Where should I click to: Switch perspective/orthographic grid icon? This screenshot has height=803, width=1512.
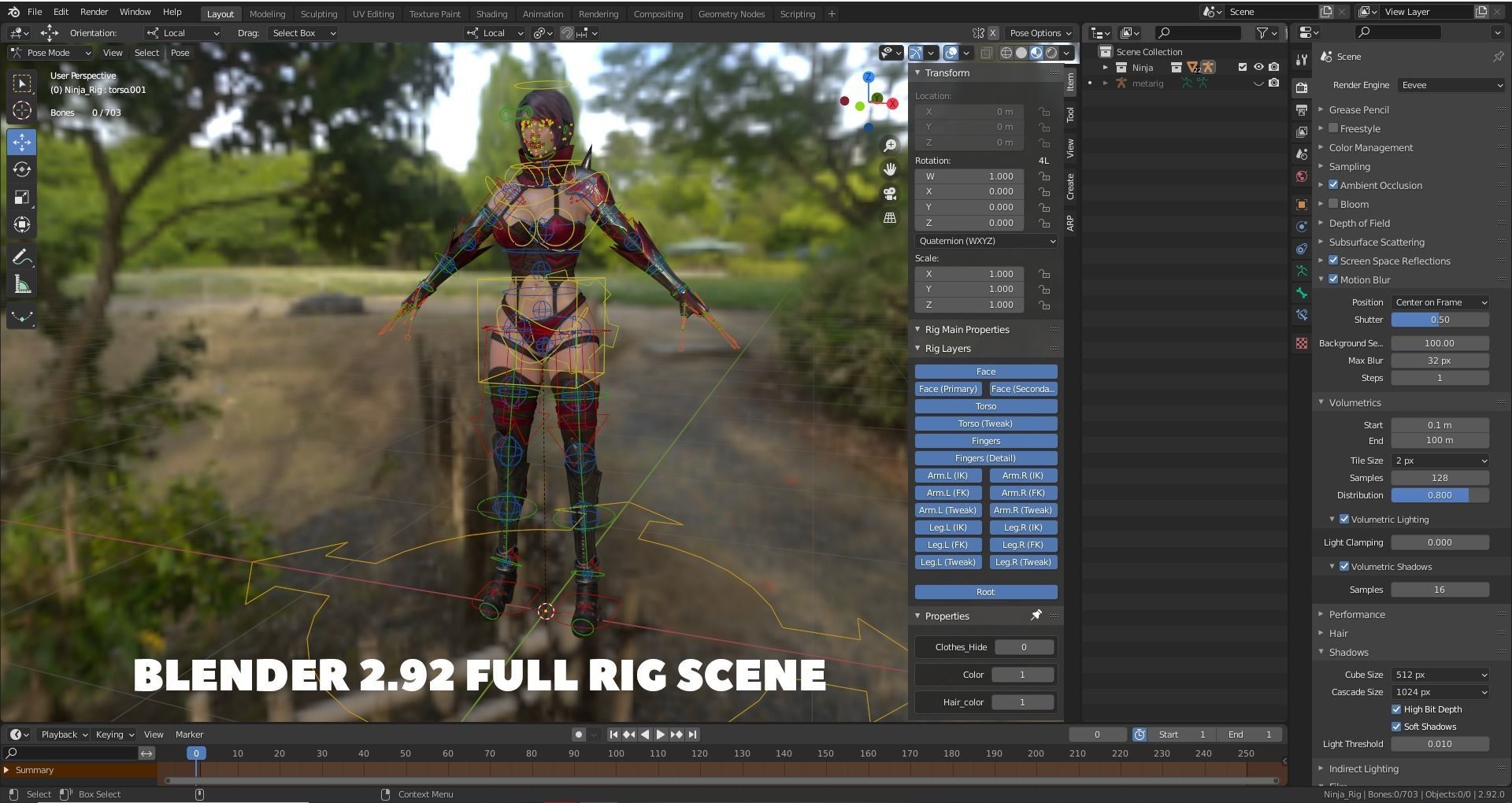pos(890,218)
